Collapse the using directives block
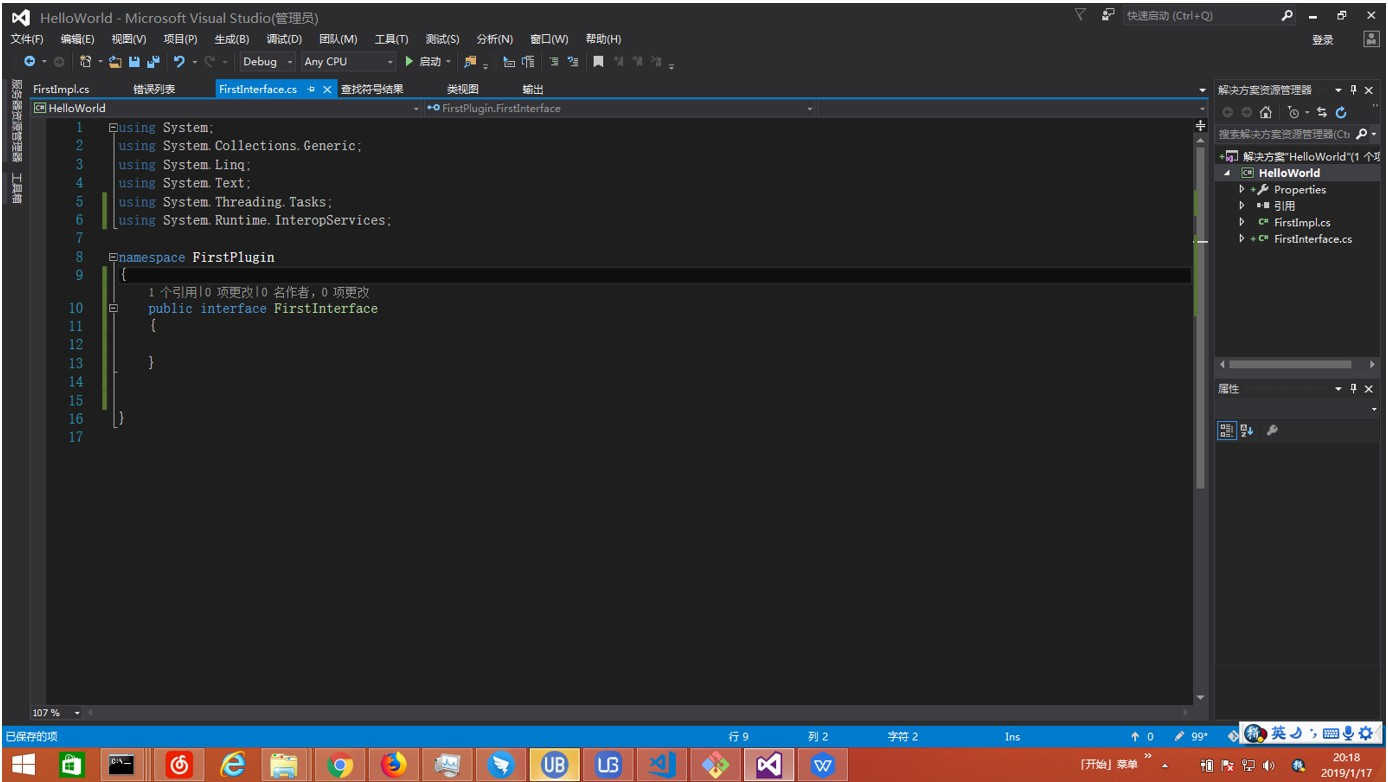The image size is (1388, 782). point(113,128)
